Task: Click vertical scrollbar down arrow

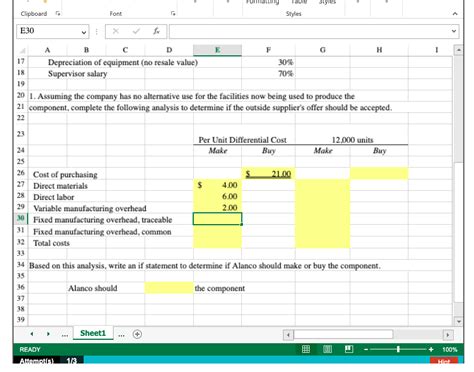Action: pyautogui.click(x=459, y=322)
